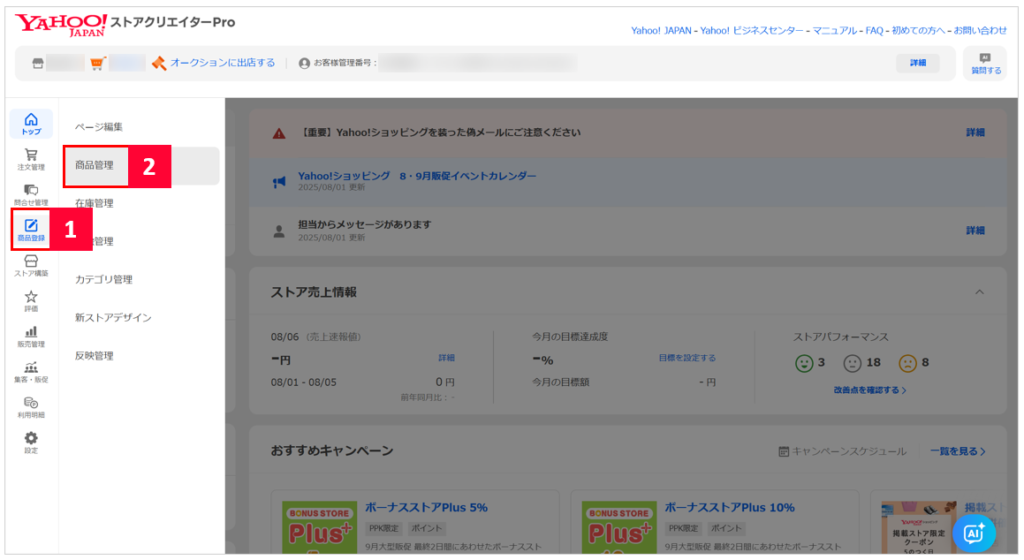Click the ストアパフォーマンス heading
1024x560 pixels.
pyautogui.click(x=840, y=337)
